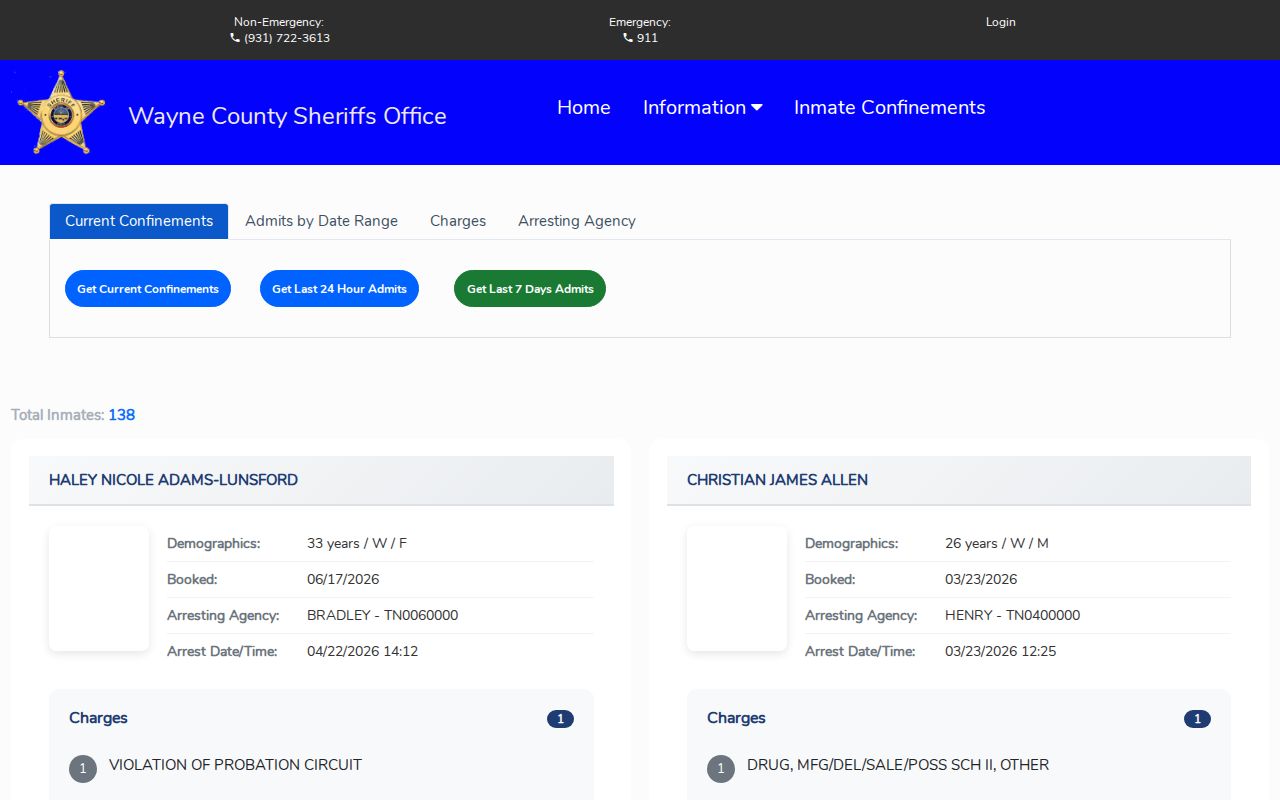This screenshot has width=1280, height=800.
Task: Open Haley Adams-Lunsford's mugshot photo placeholder
Action: tap(99, 589)
